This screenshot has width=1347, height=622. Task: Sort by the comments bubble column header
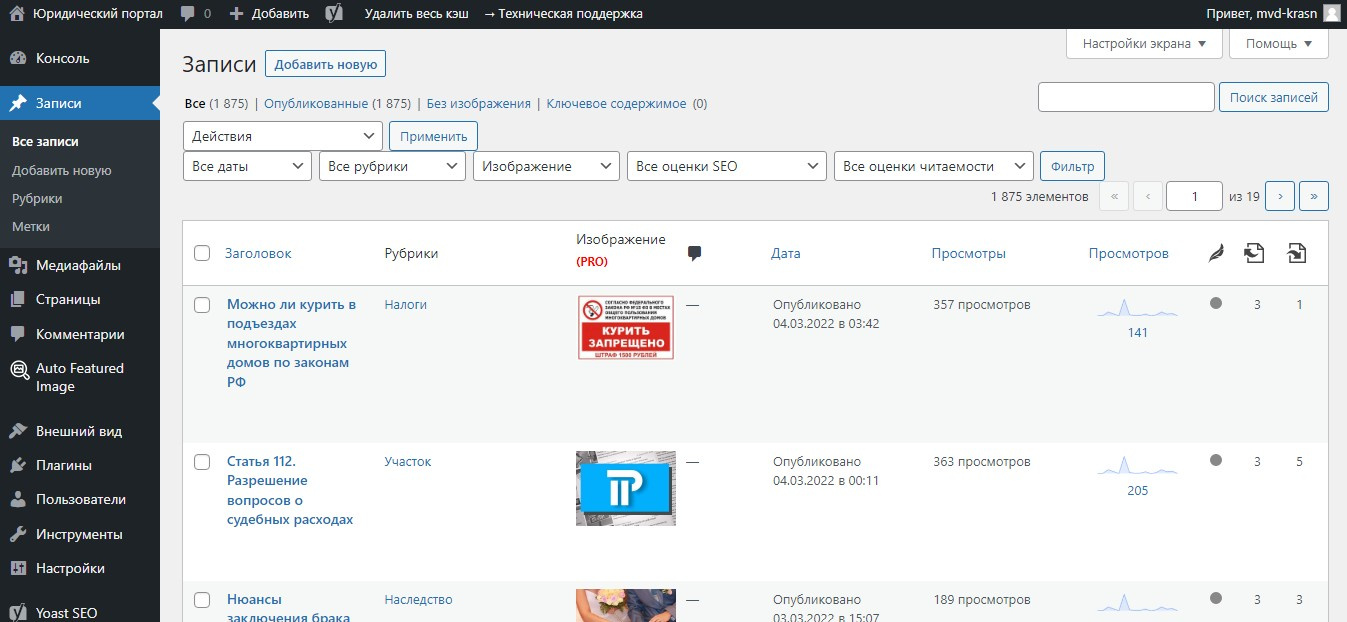[x=695, y=253]
